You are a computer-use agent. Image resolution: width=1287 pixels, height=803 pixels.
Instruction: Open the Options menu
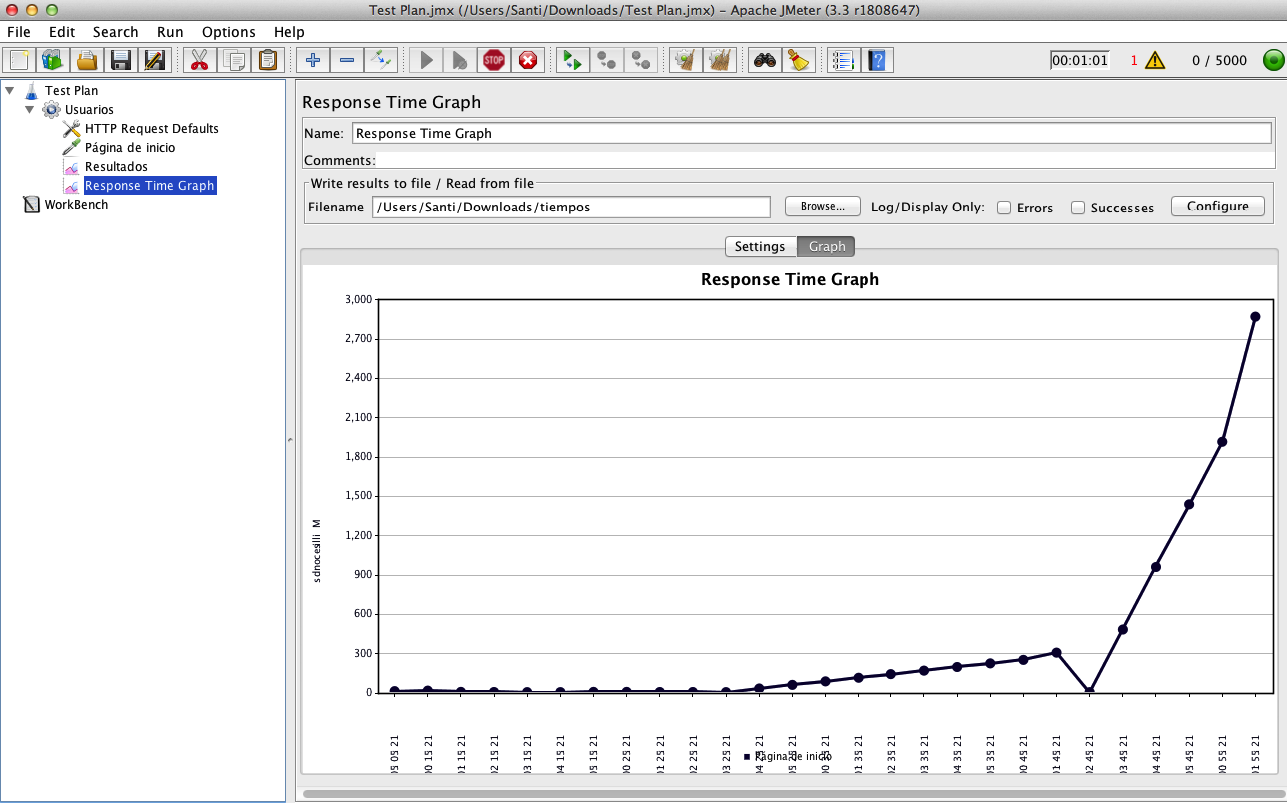click(x=229, y=32)
